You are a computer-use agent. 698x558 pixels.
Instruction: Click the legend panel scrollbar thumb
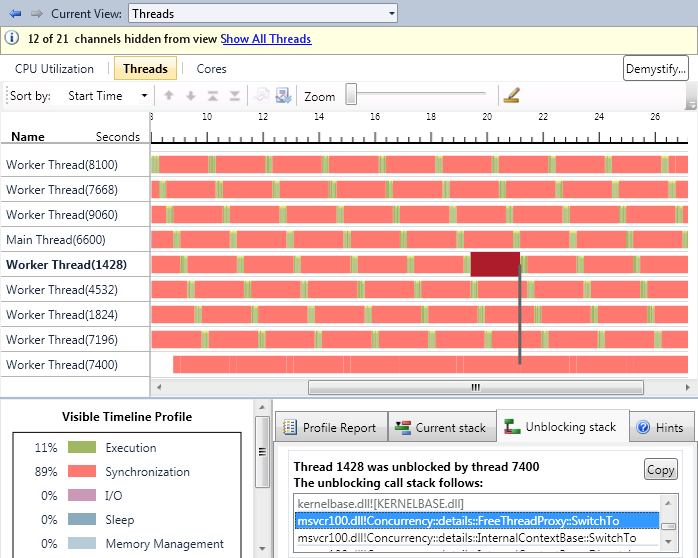tap(262, 452)
